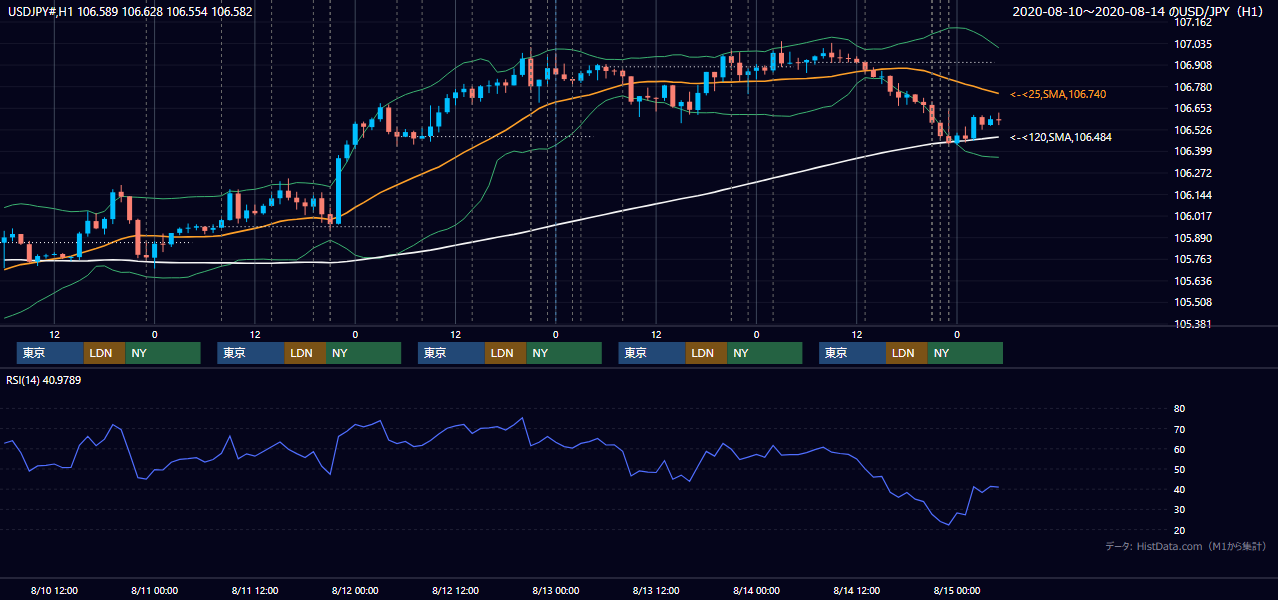Click the 8/12 00:00 date label

pos(355,590)
